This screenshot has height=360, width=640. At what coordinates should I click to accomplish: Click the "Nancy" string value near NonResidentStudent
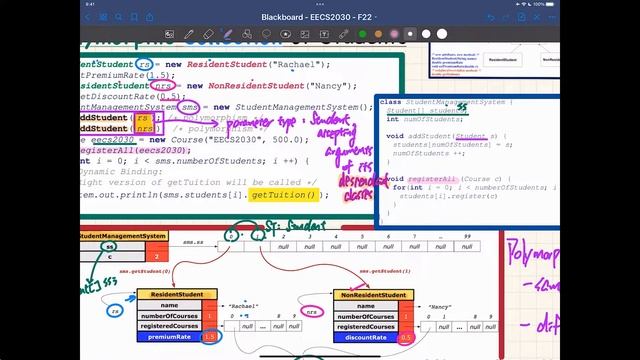[439, 307]
